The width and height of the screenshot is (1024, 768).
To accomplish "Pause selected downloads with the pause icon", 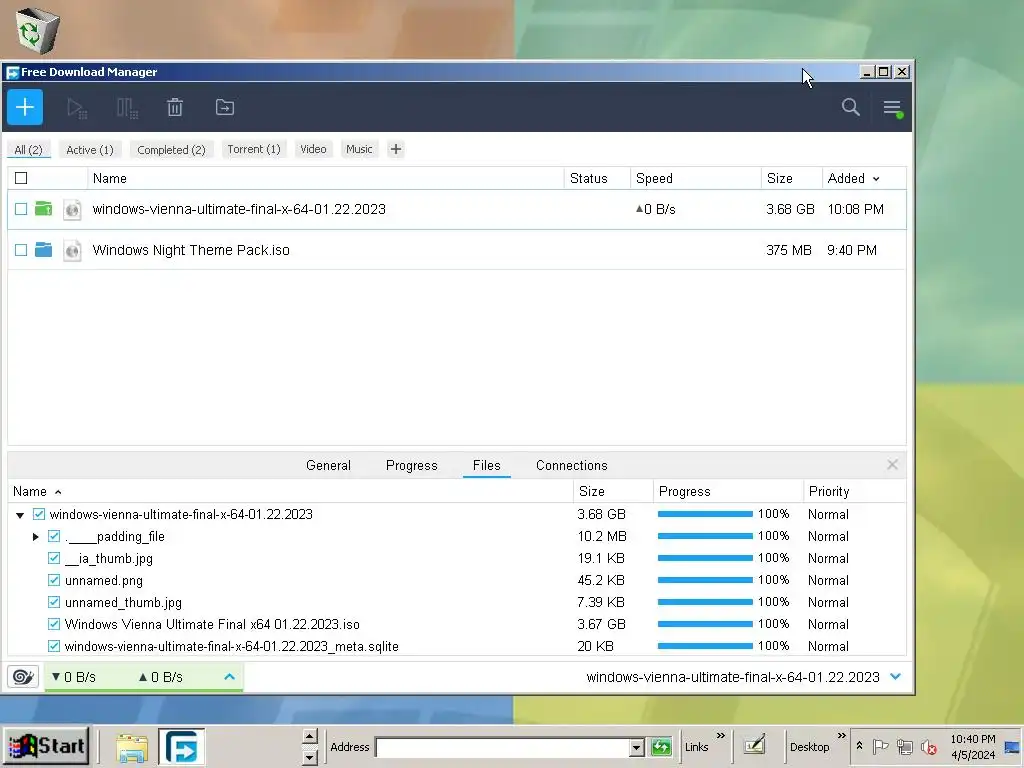I will [127, 108].
